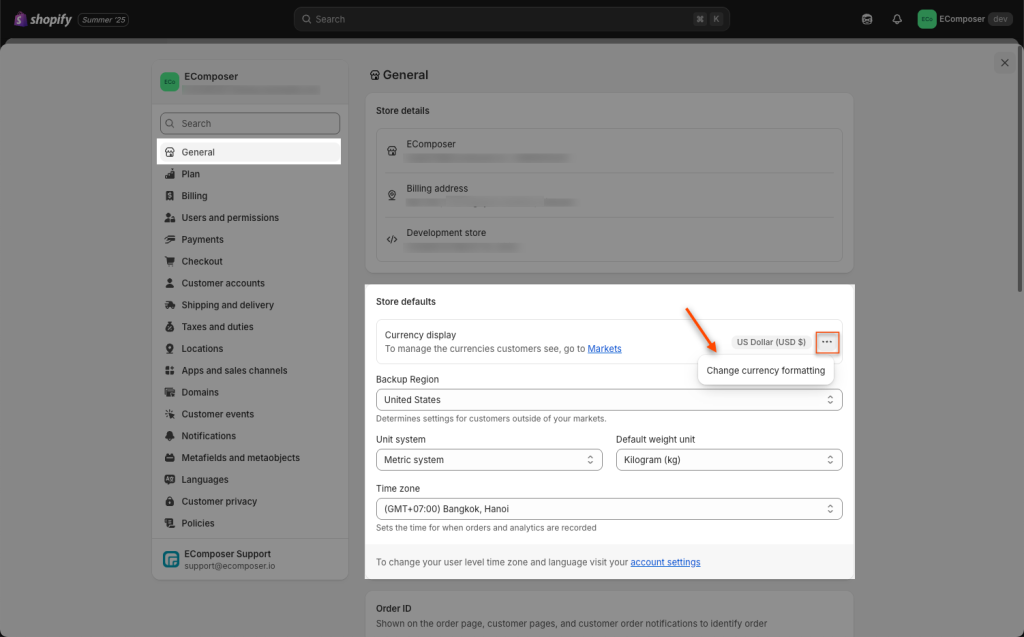Open the EComposer store details row
The width and height of the screenshot is (1024, 637).
click(x=609, y=151)
